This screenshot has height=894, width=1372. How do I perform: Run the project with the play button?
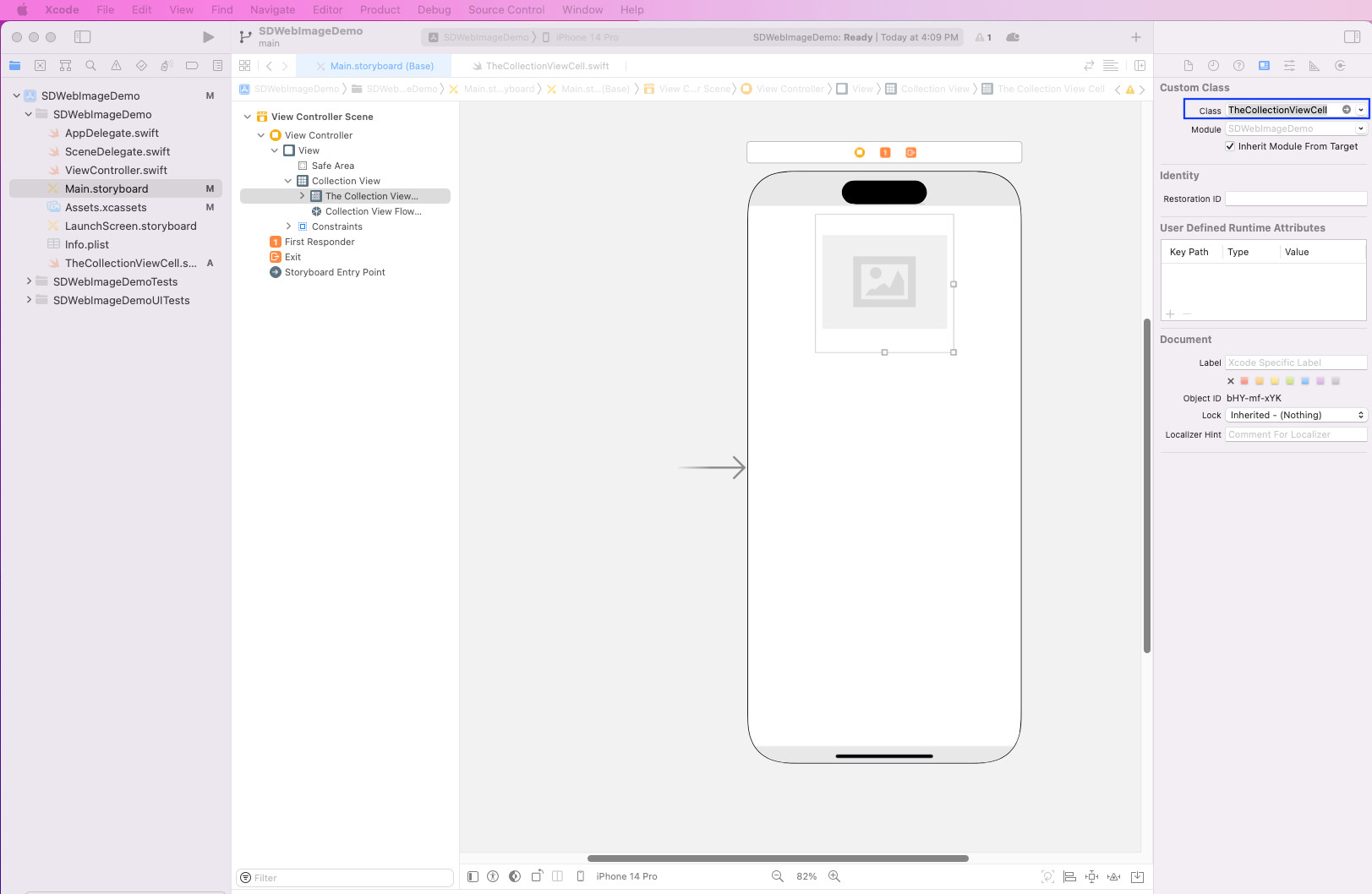click(x=208, y=37)
